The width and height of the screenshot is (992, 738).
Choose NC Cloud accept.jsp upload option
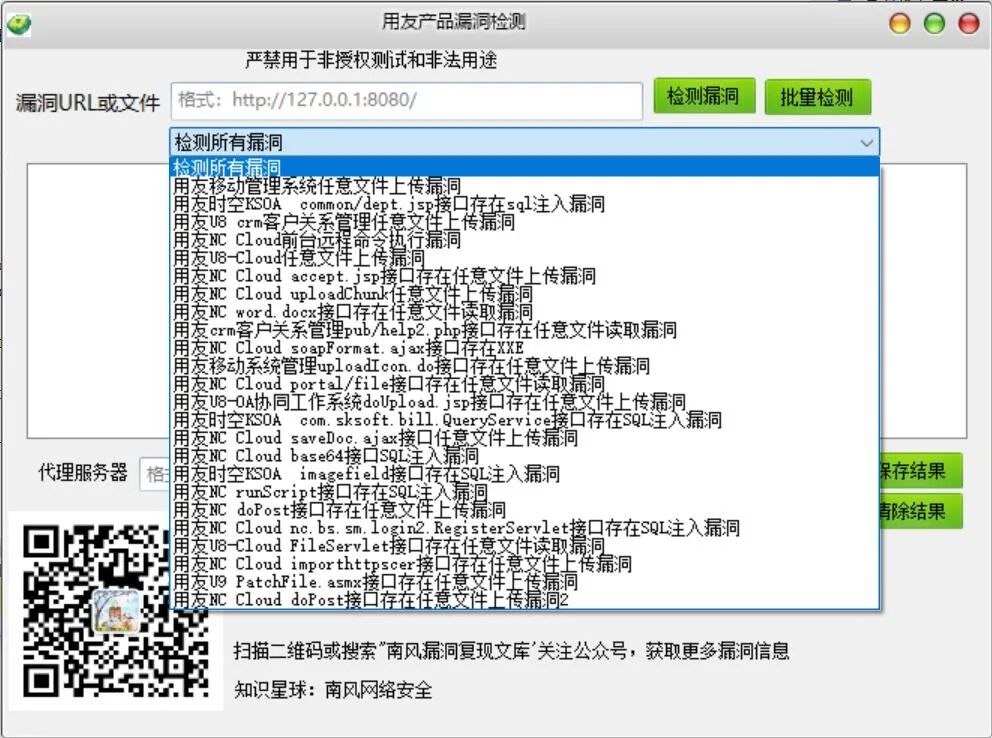524,276
